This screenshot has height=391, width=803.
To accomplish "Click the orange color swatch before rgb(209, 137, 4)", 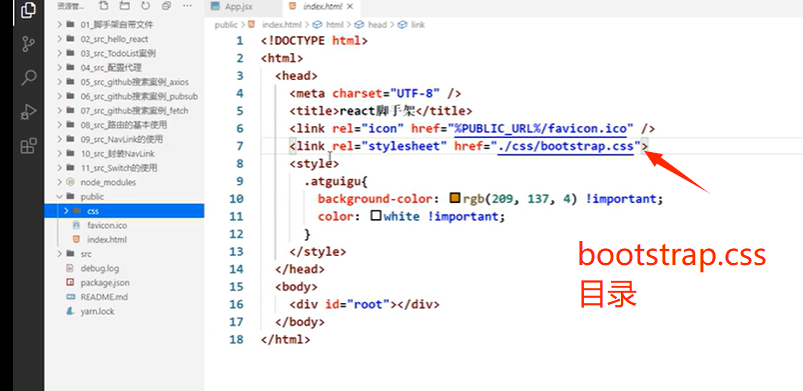I will coord(455,198).
